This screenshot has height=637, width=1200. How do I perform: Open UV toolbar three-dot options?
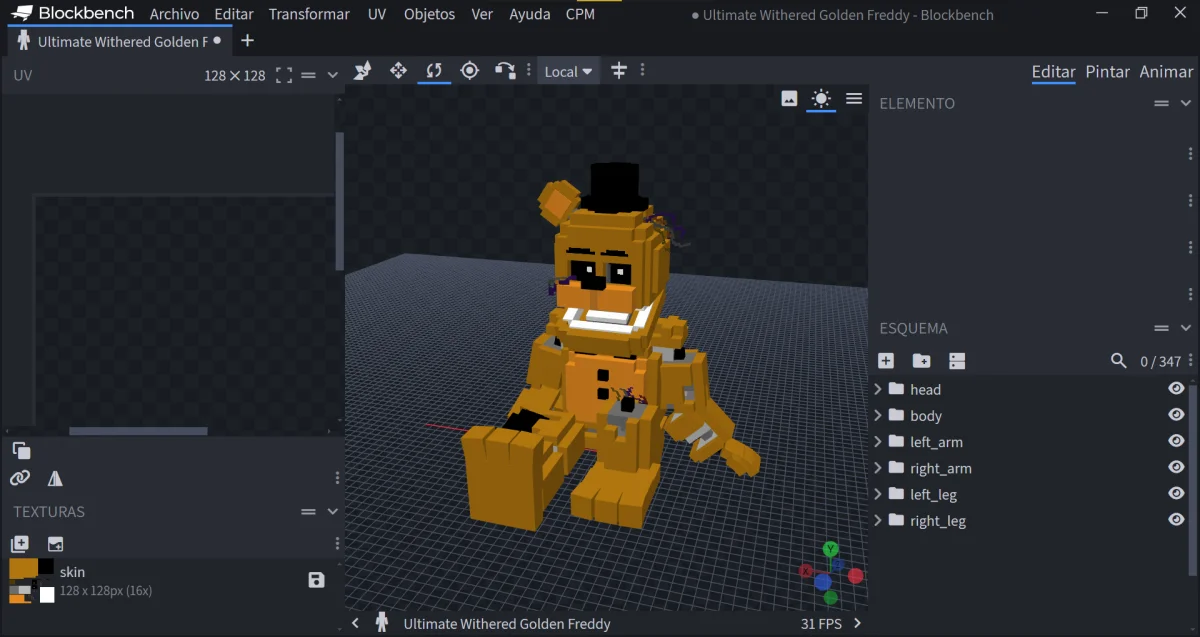tap(337, 478)
